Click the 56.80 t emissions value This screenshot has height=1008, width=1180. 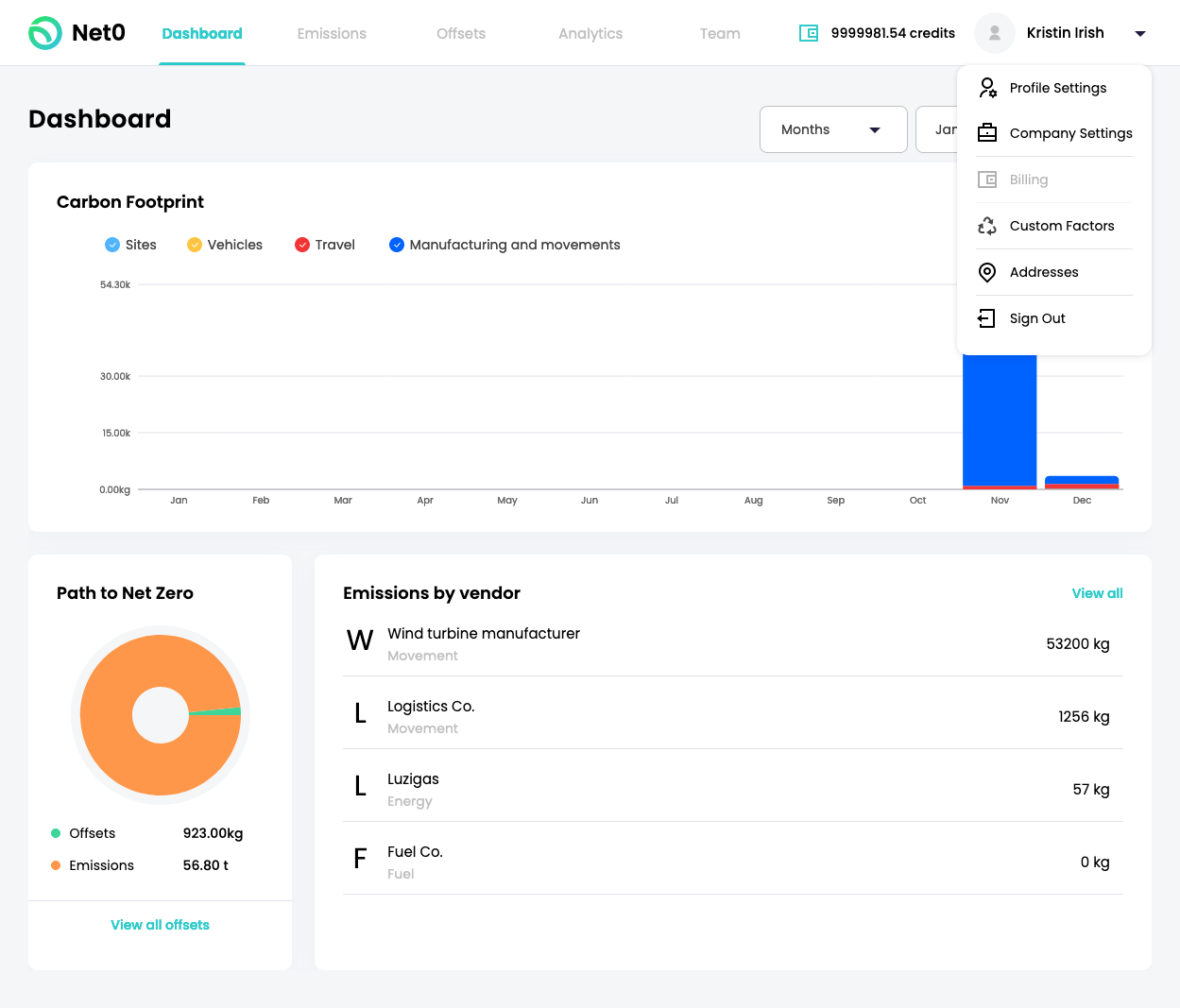(x=206, y=865)
